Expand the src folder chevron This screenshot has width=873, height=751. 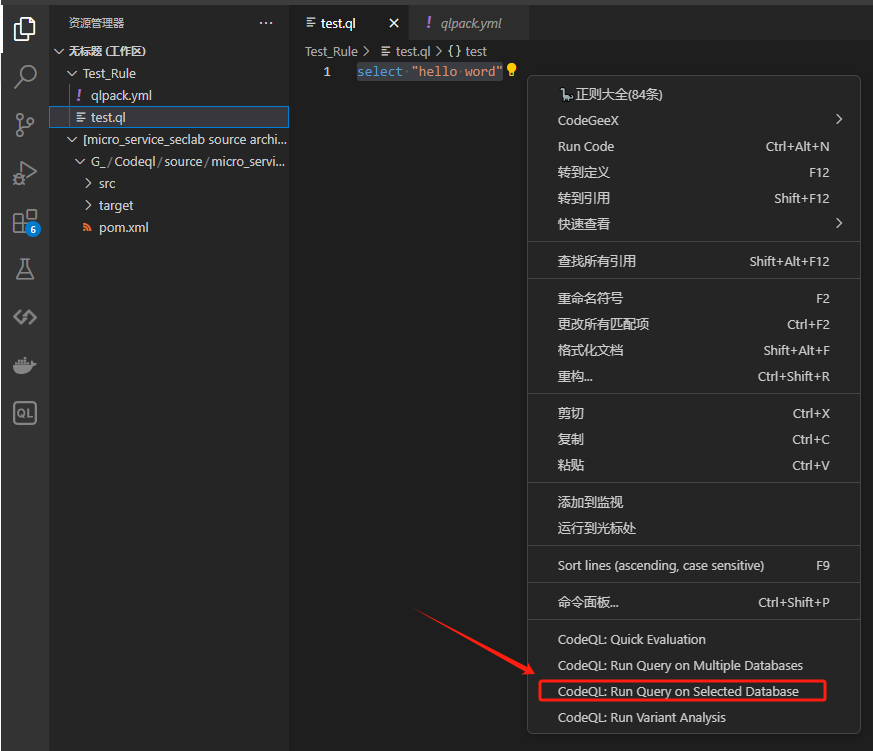(88, 183)
